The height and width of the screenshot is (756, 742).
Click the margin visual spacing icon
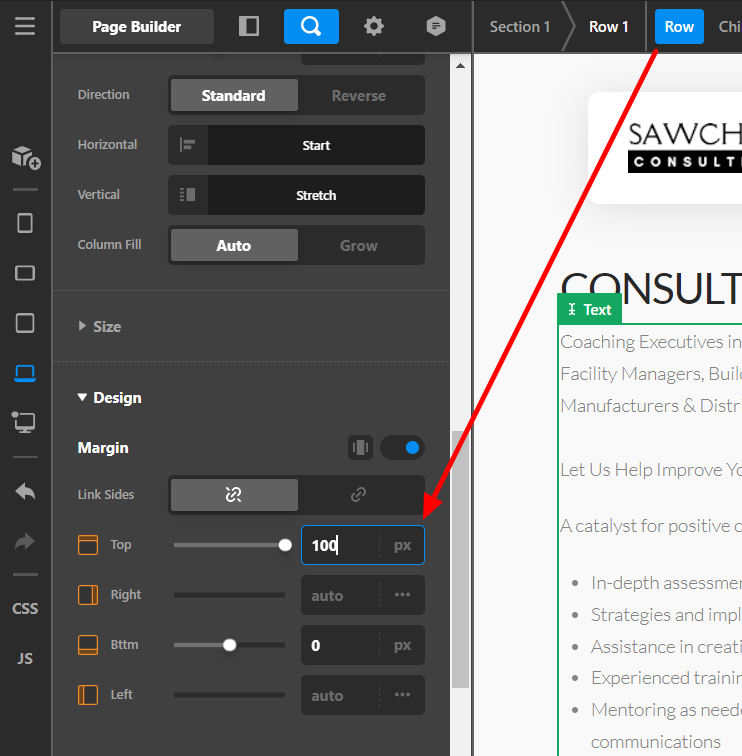(360, 447)
